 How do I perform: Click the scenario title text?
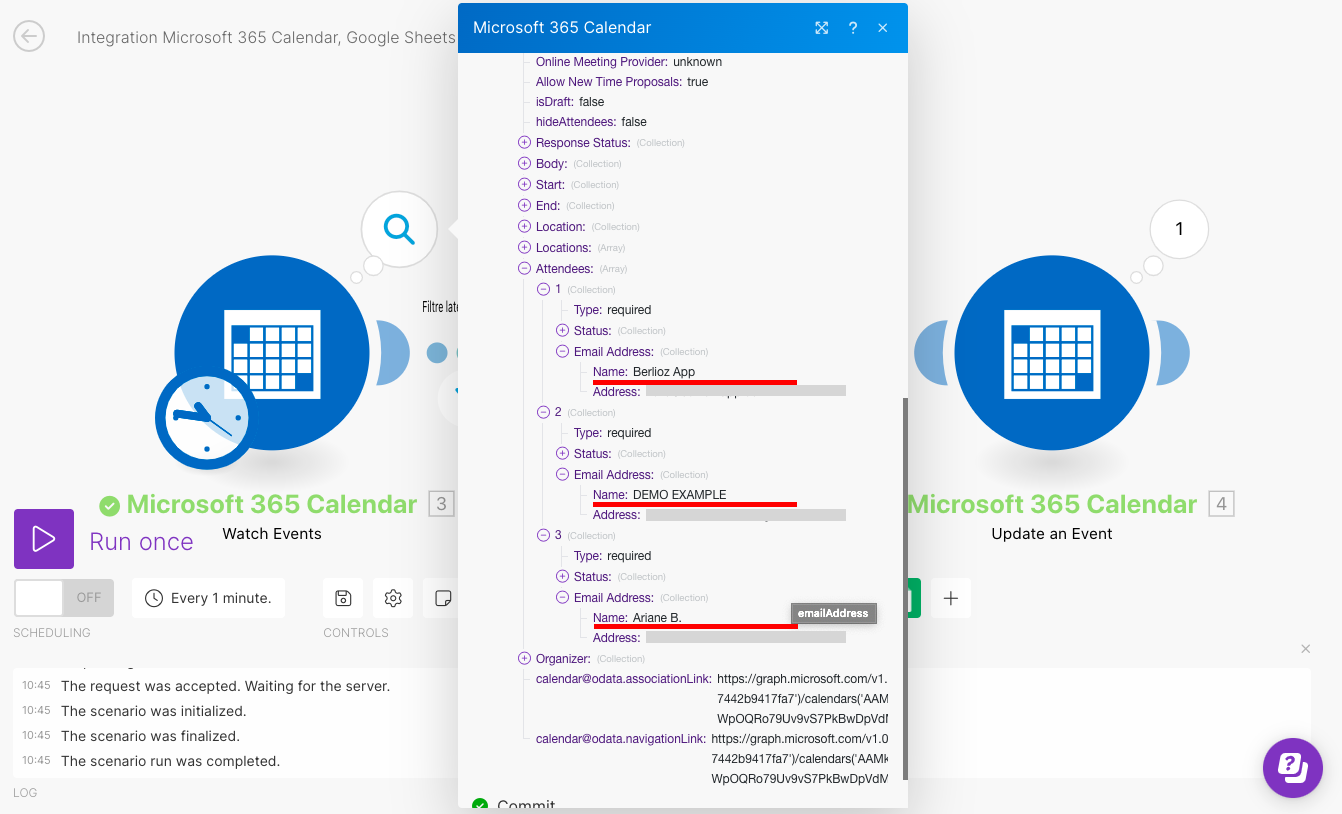click(x=266, y=38)
